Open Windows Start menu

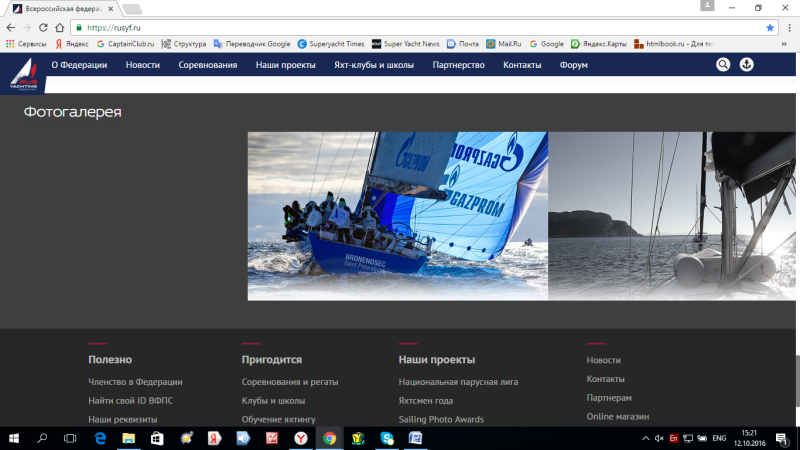tap(14, 438)
